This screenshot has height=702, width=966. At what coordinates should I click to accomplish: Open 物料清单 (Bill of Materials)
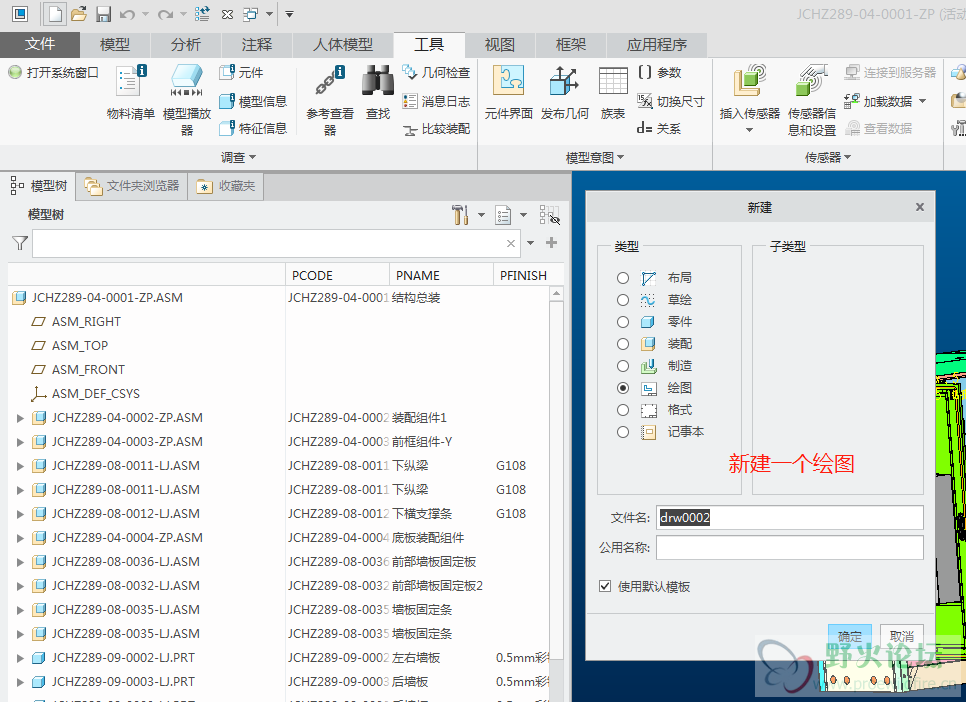coord(130,92)
